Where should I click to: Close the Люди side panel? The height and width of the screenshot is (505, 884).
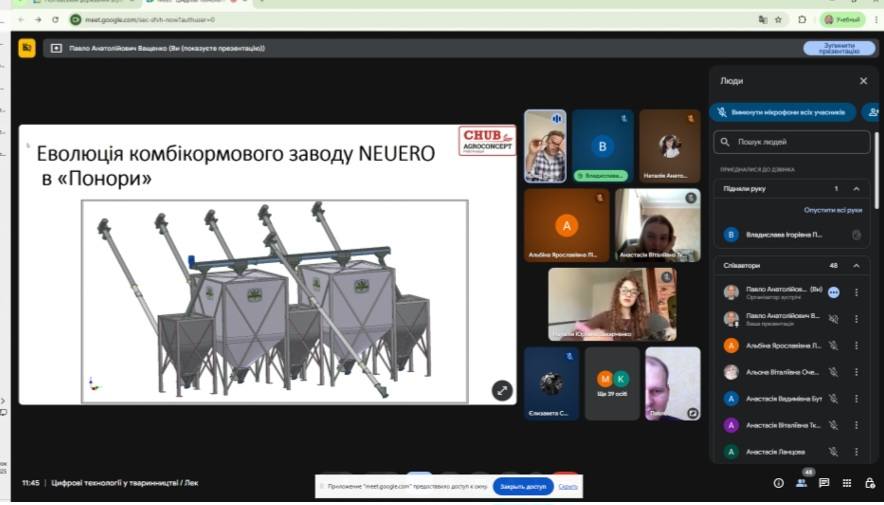(863, 81)
